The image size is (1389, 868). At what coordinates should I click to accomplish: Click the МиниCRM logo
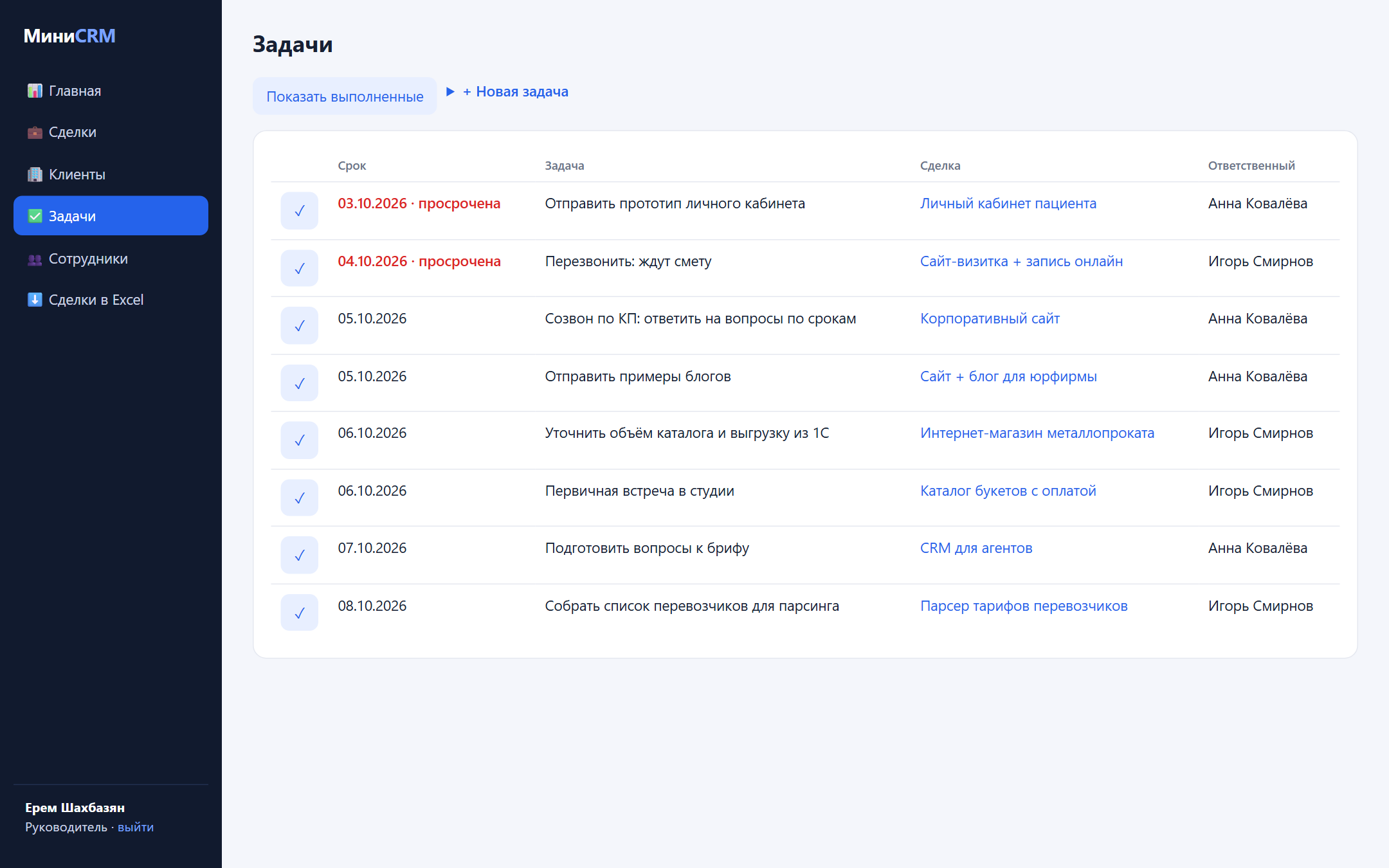tap(69, 36)
